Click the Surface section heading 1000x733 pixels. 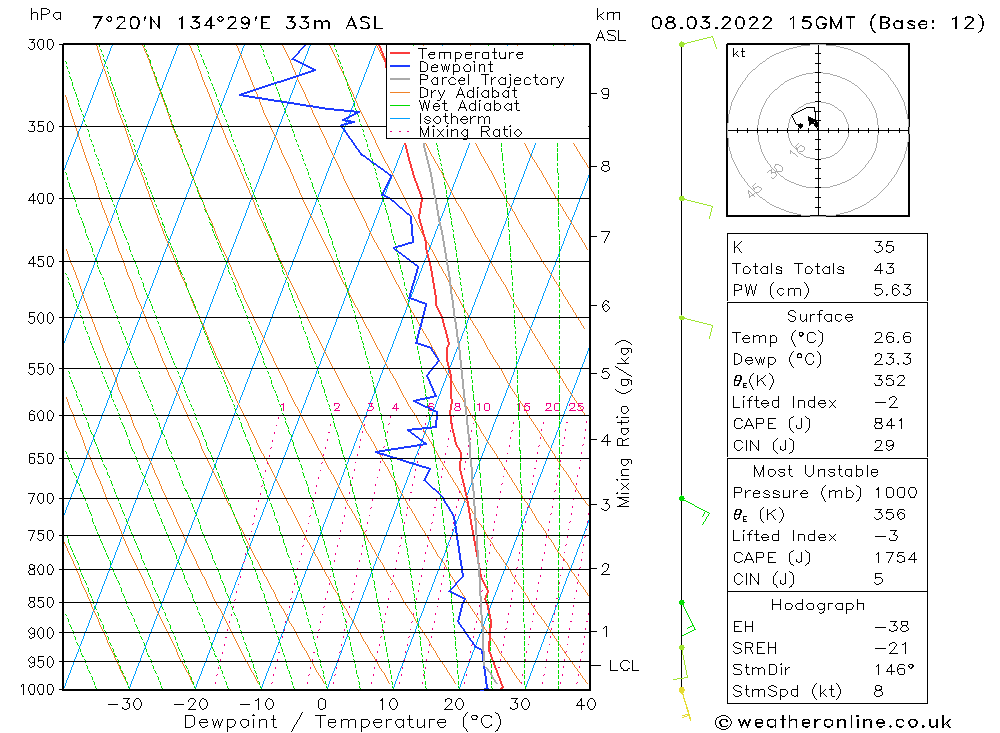(820, 316)
